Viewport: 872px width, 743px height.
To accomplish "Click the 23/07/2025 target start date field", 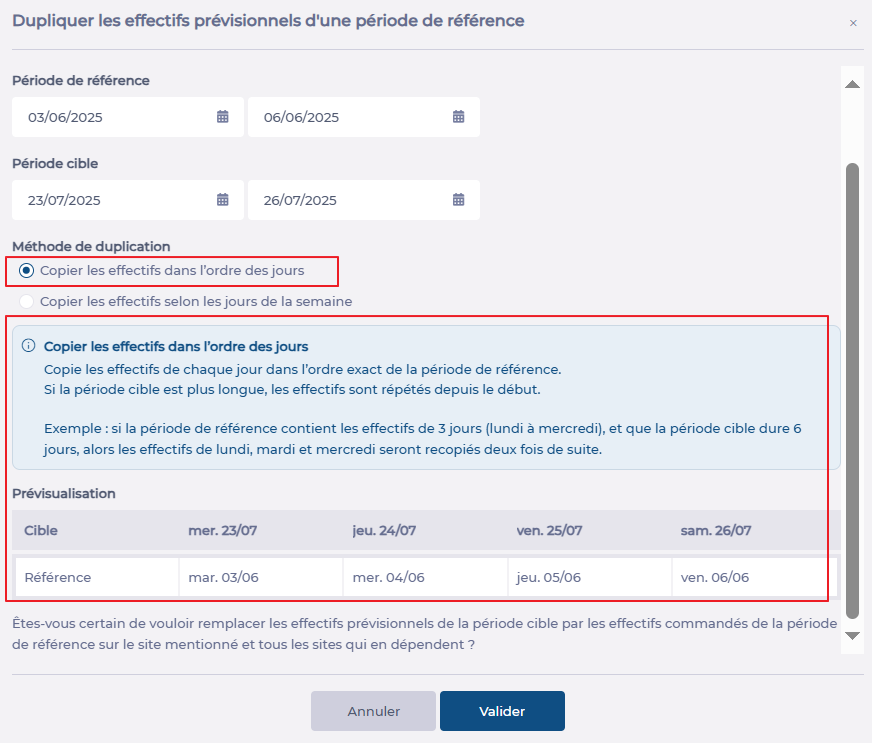I will pos(115,200).
